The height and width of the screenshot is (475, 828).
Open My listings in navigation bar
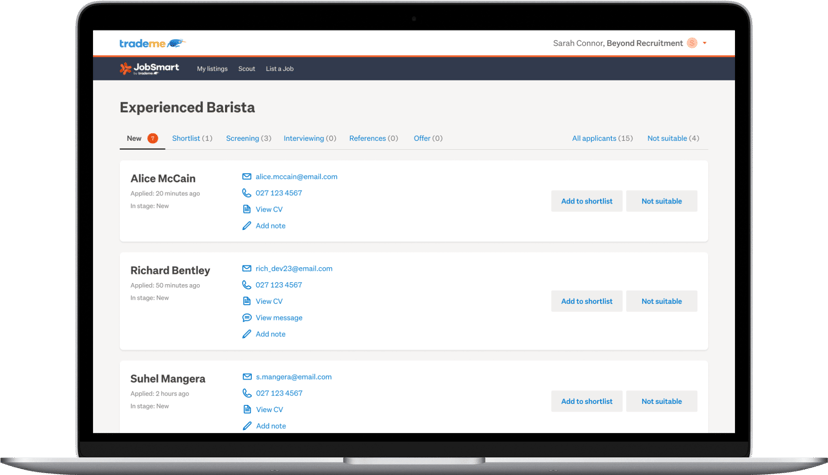(212, 69)
